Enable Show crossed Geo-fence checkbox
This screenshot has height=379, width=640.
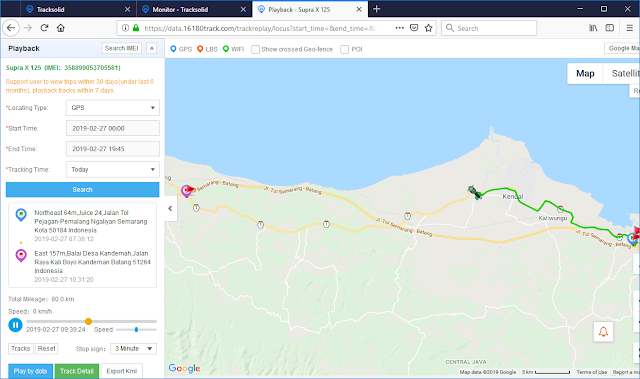tap(255, 49)
